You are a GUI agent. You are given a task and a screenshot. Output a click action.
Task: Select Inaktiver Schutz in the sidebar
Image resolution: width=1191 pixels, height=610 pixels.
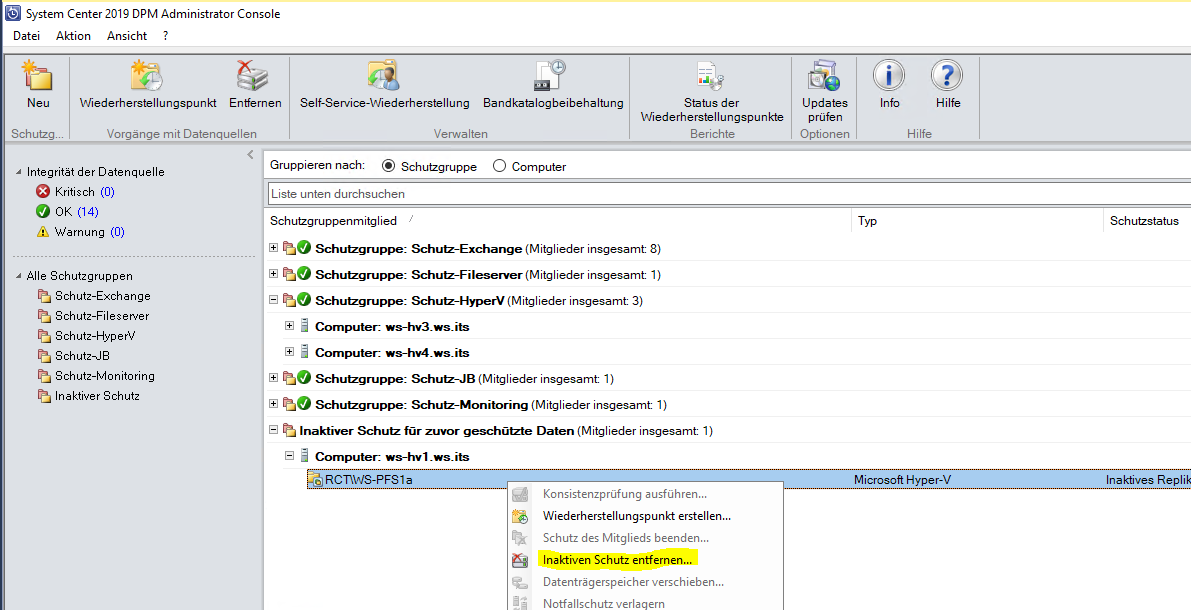(97, 396)
